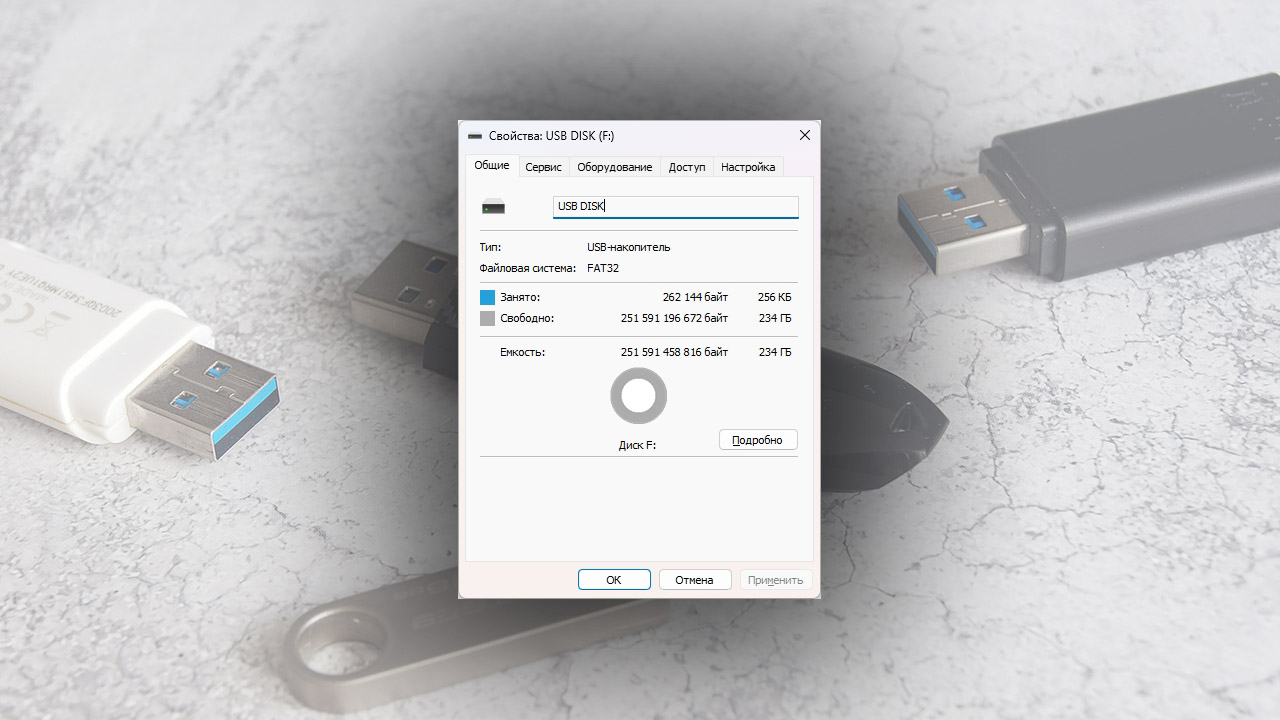Click the FAT32 file system value
This screenshot has width=1280, height=720.
coord(603,268)
